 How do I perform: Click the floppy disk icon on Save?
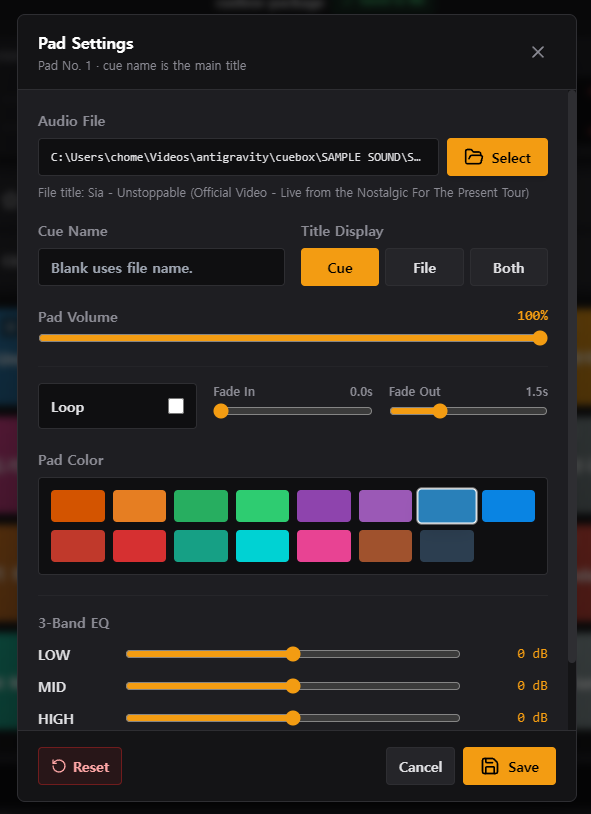(490, 766)
